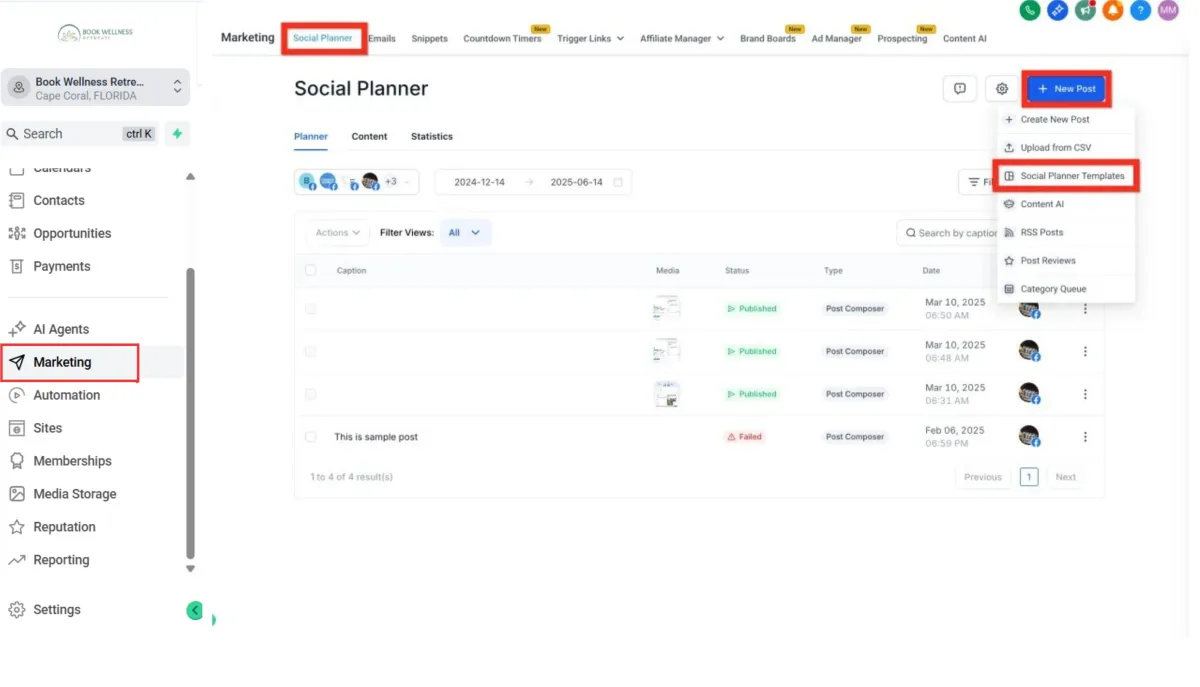Viewport: 1200px width, 687px height.
Task: Click page 1 pagination button
Action: [x=1029, y=477]
